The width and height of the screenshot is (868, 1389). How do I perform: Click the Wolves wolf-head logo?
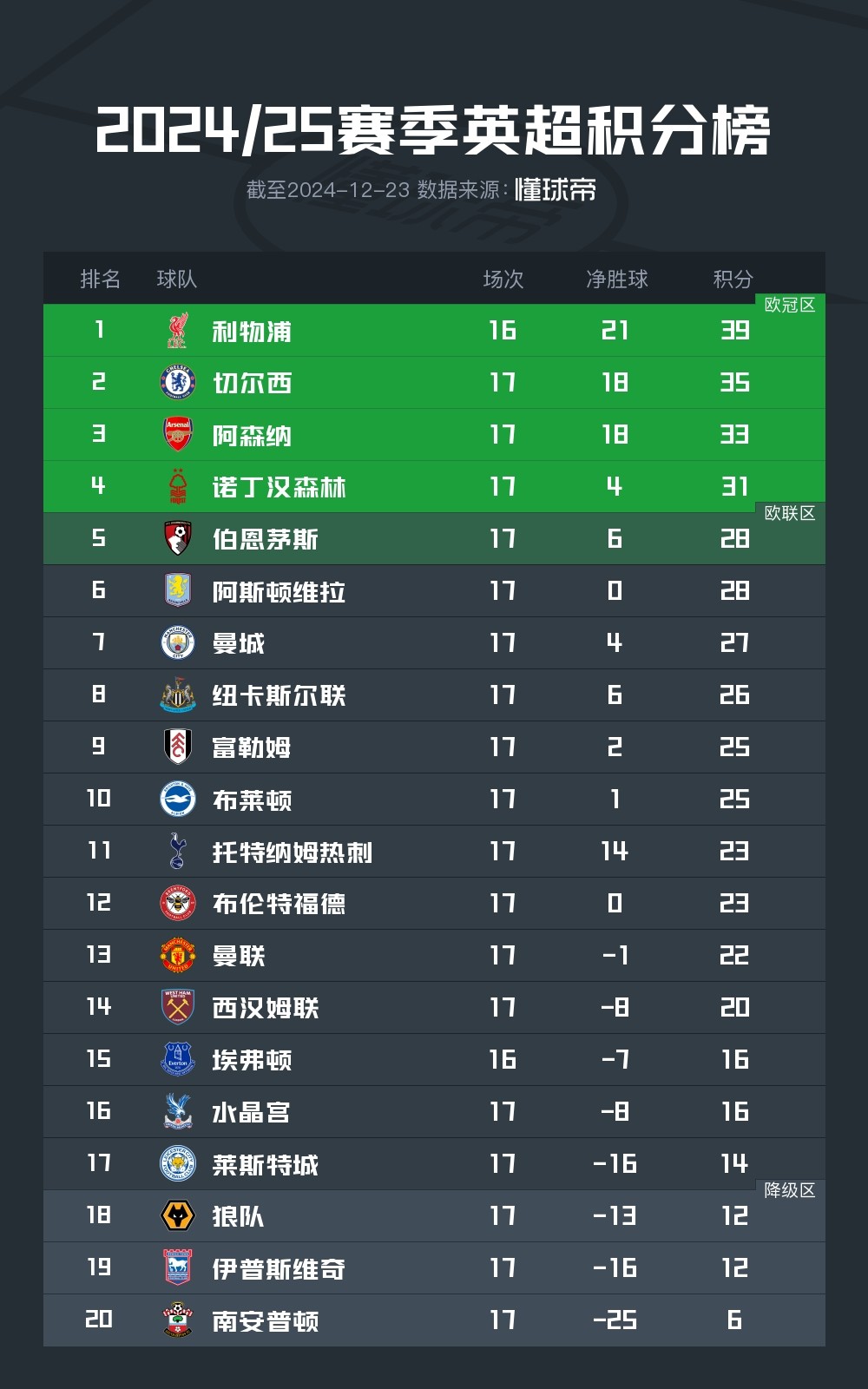coord(178,1216)
